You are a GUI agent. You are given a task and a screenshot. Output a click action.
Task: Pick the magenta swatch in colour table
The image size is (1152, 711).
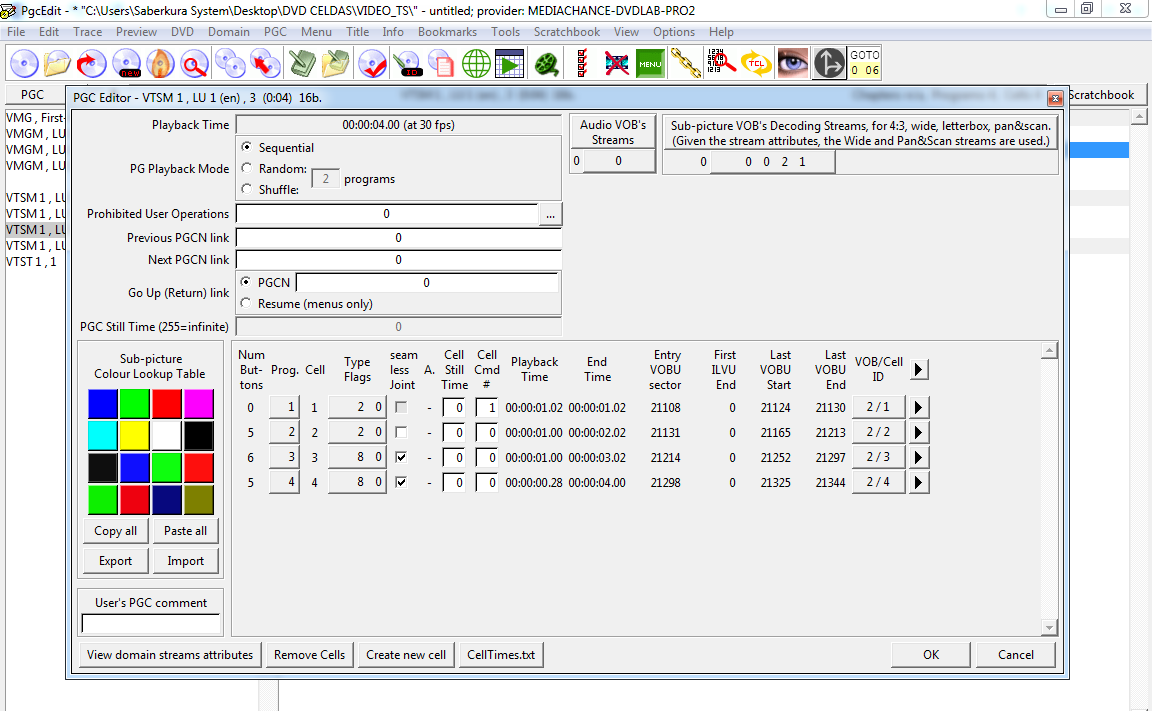click(x=198, y=403)
